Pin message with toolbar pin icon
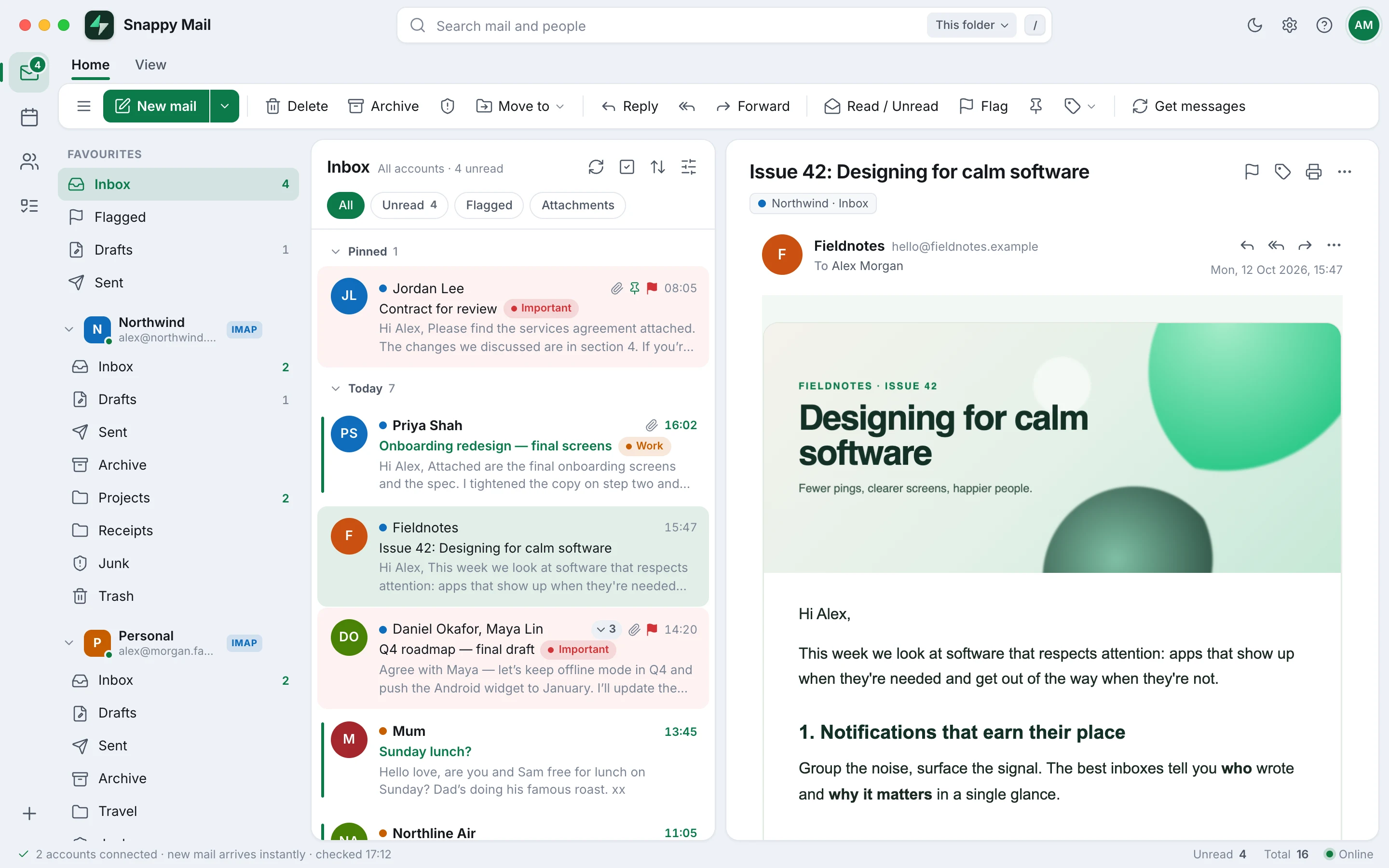 tap(1035, 106)
